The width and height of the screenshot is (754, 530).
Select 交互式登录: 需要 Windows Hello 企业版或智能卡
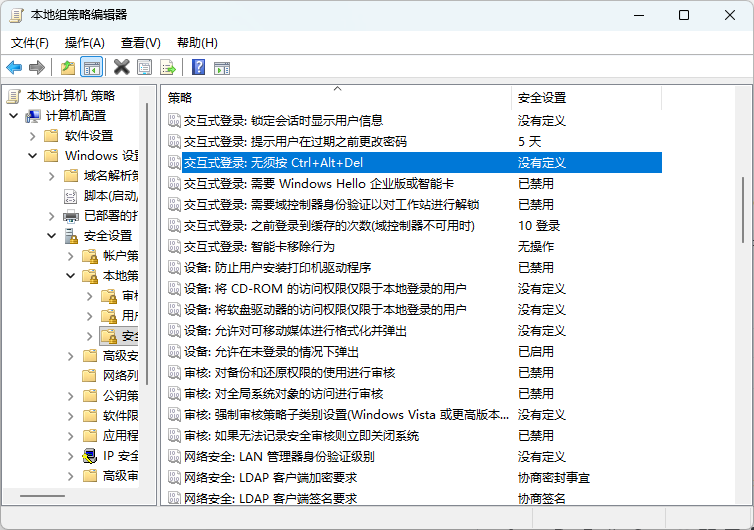click(319, 184)
